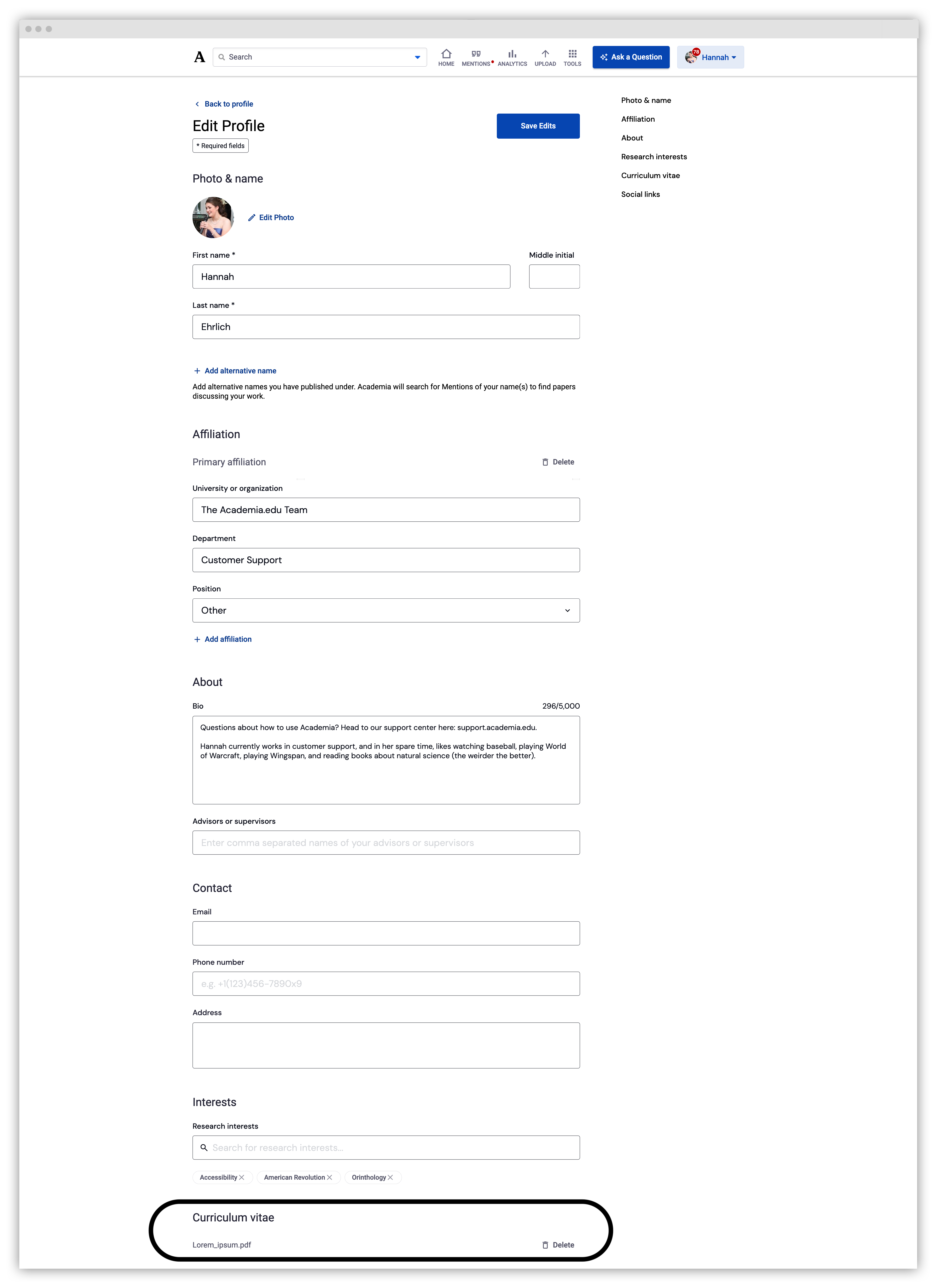Viewport: 938px width, 1288px height.
Task: Jump to the Social links section
Action: [x=640, y=194]
